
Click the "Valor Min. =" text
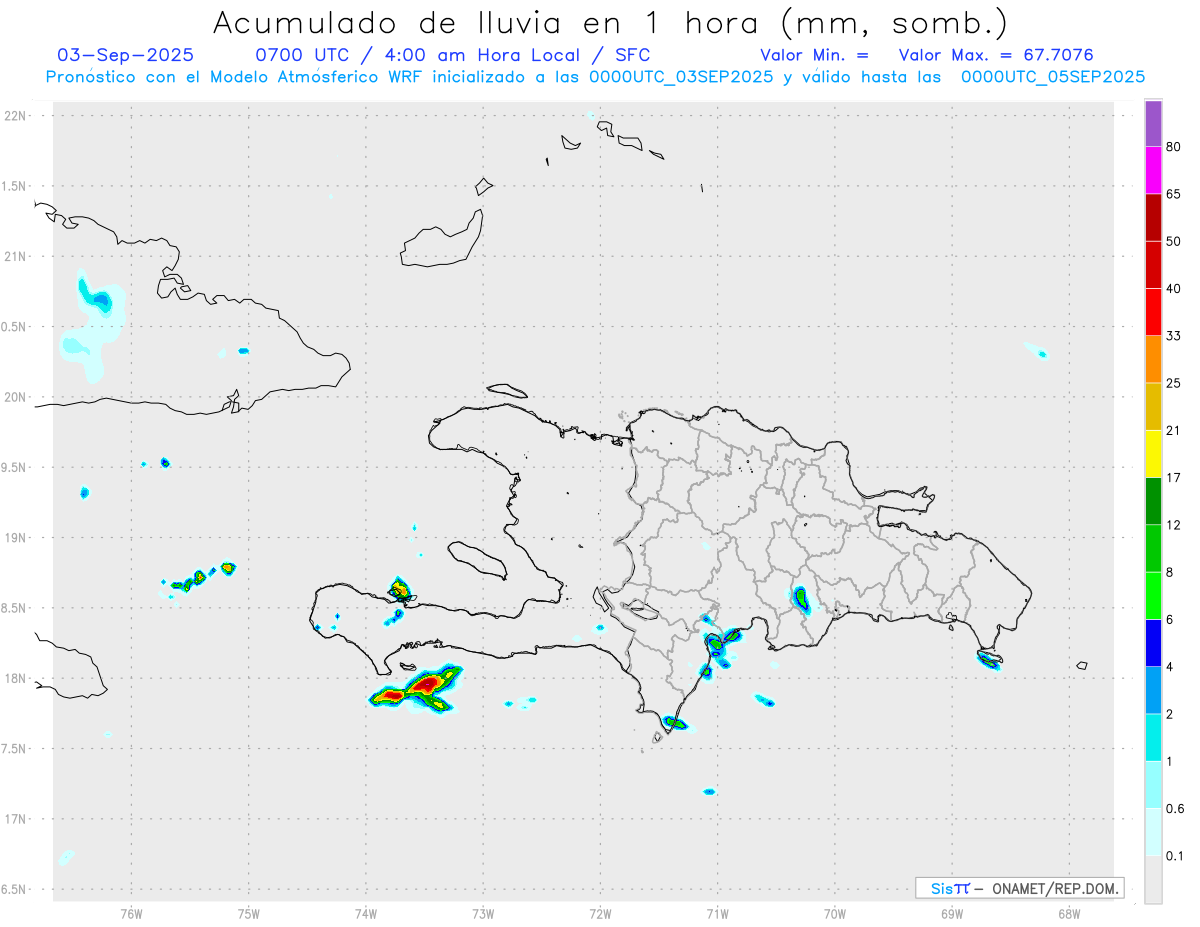tap(814, 55)
